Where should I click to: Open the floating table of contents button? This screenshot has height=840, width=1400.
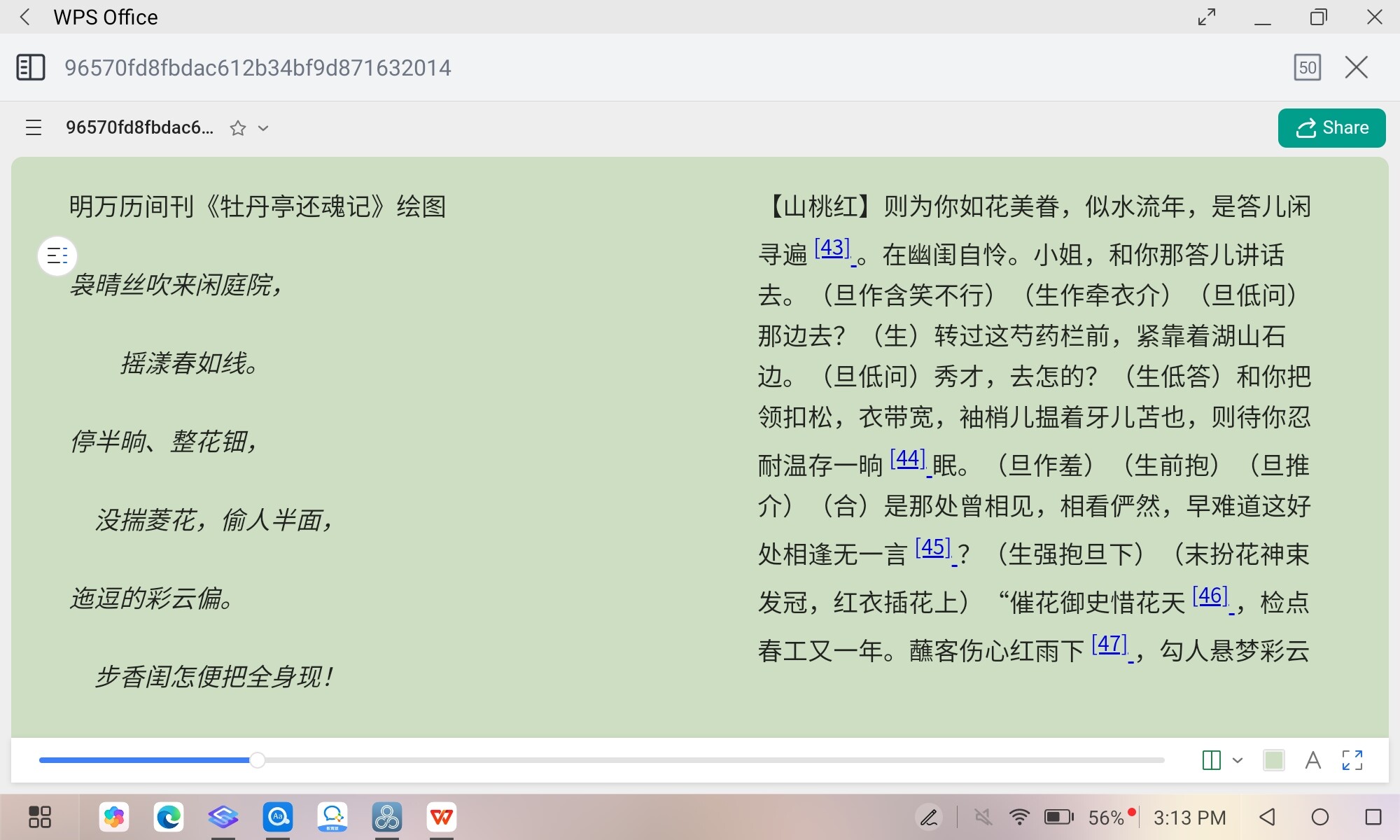(x=57, y=256)
